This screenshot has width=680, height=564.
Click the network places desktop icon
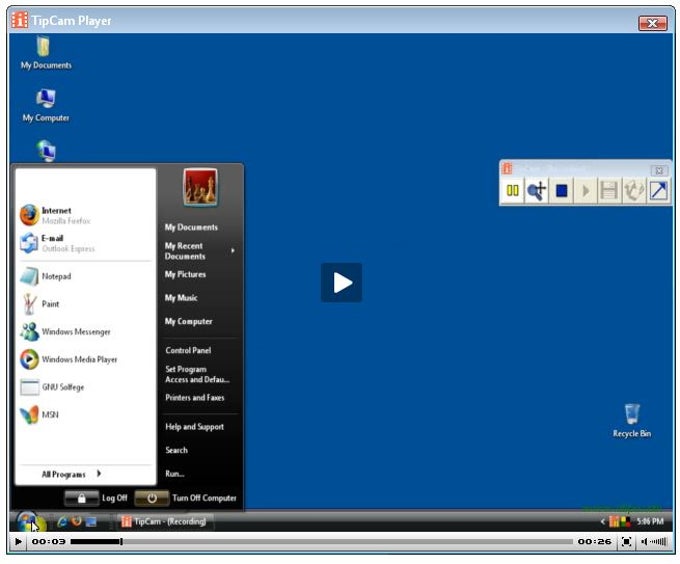[46, 151]
